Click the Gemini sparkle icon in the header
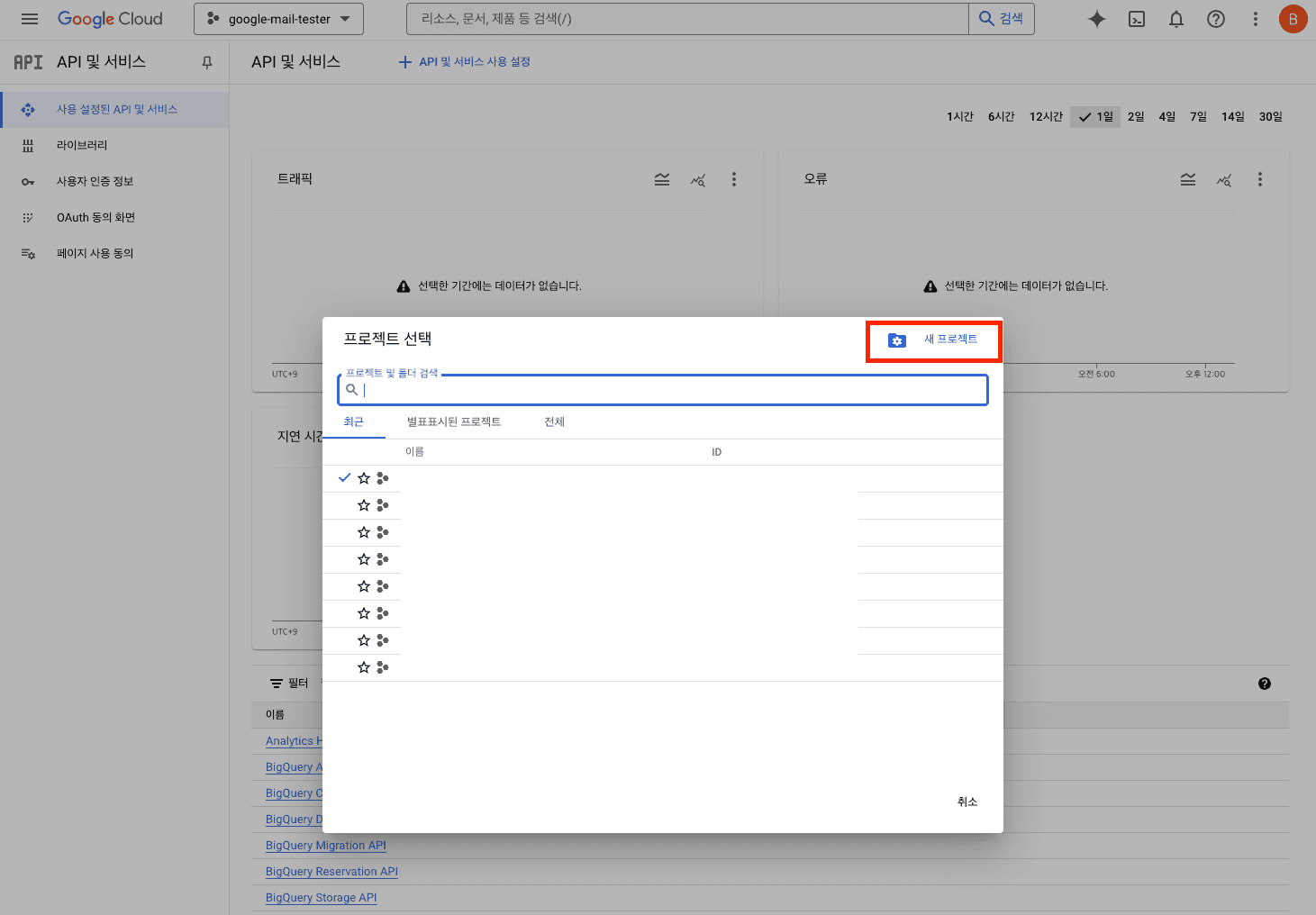This screenshot has height=915, width=1316. point(1096,19)
